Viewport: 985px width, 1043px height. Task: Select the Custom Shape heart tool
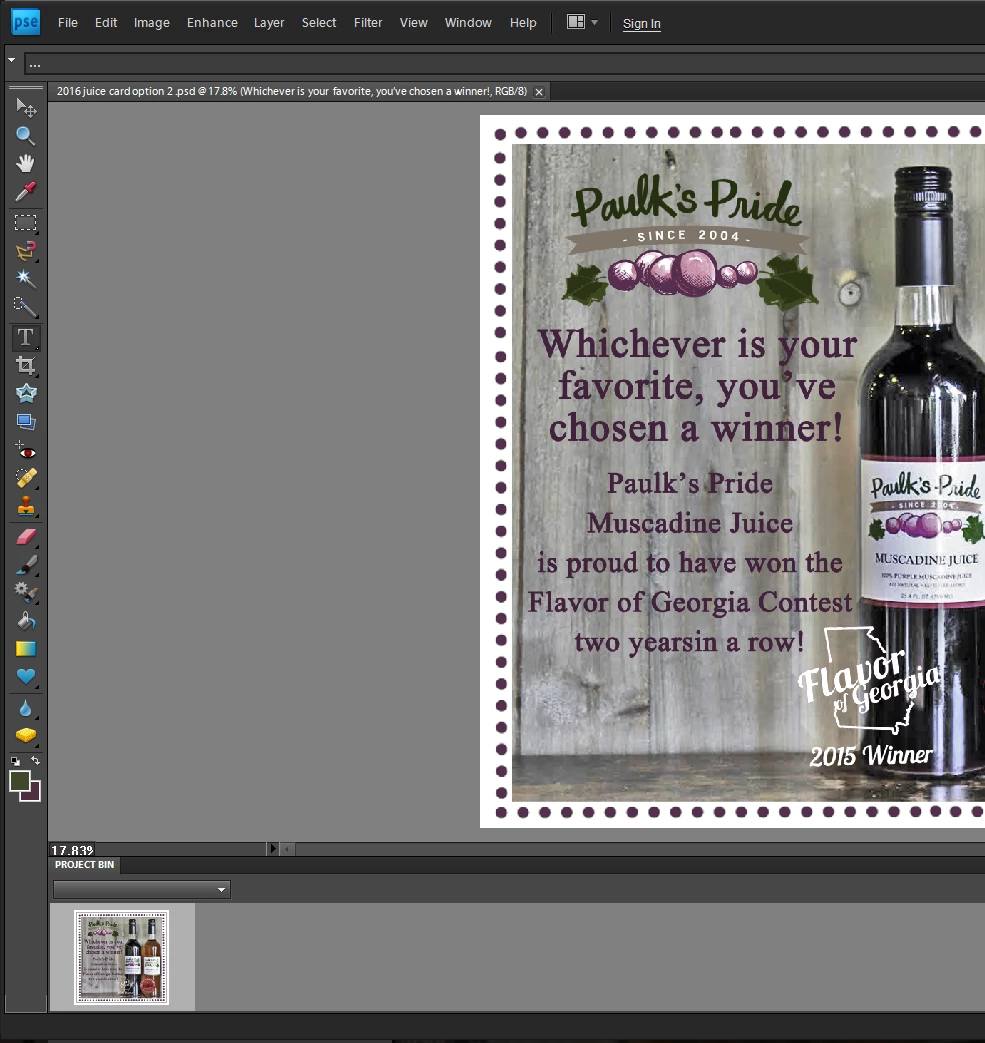pyautogui.click(x=25, y=677)
